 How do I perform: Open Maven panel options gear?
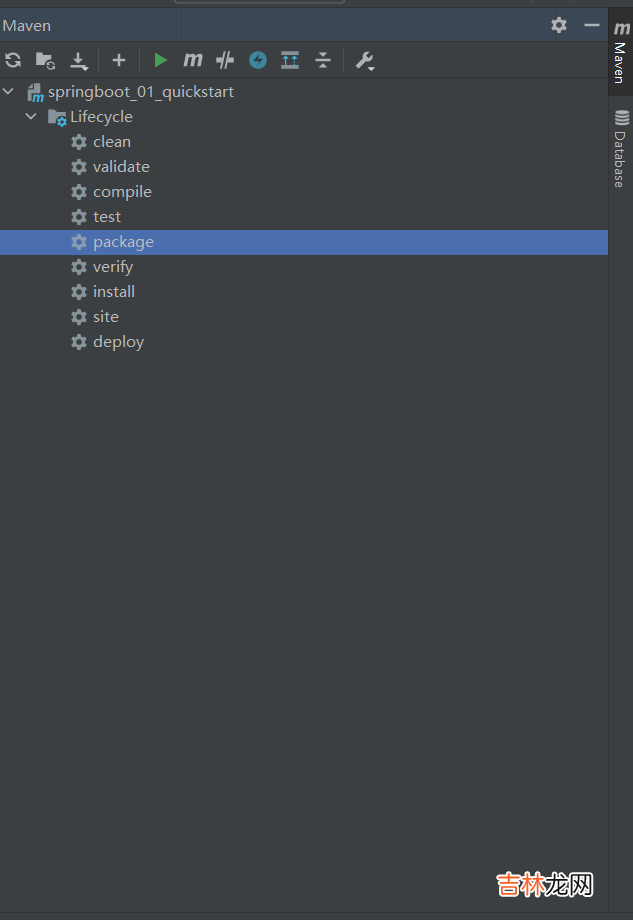click(559, 25)
